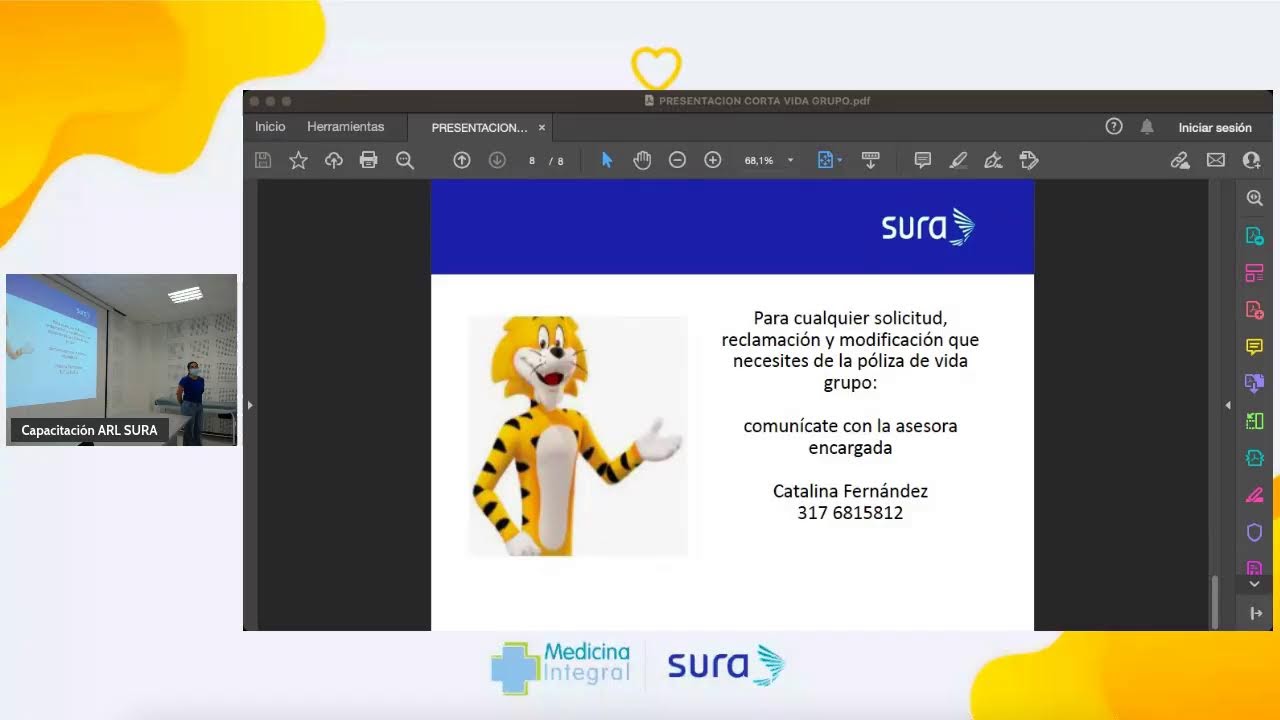Screen dimensions: 1280x720
Task: Click the page number field showing 8
Action: [x=532, y=161]
